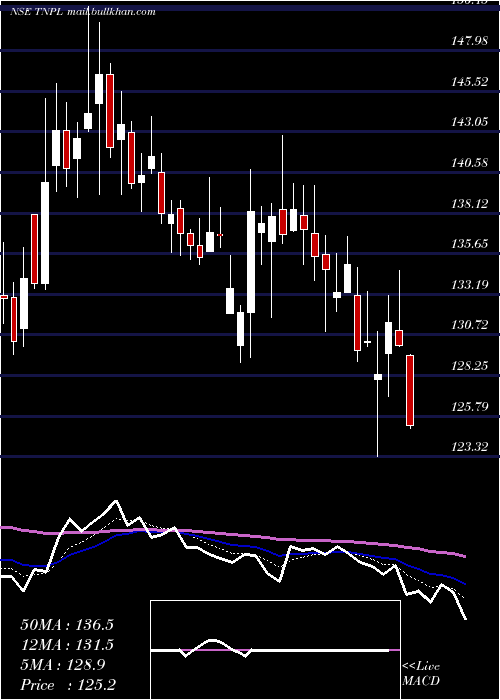Click the <<Live MACD label

[x=421, y=674]
